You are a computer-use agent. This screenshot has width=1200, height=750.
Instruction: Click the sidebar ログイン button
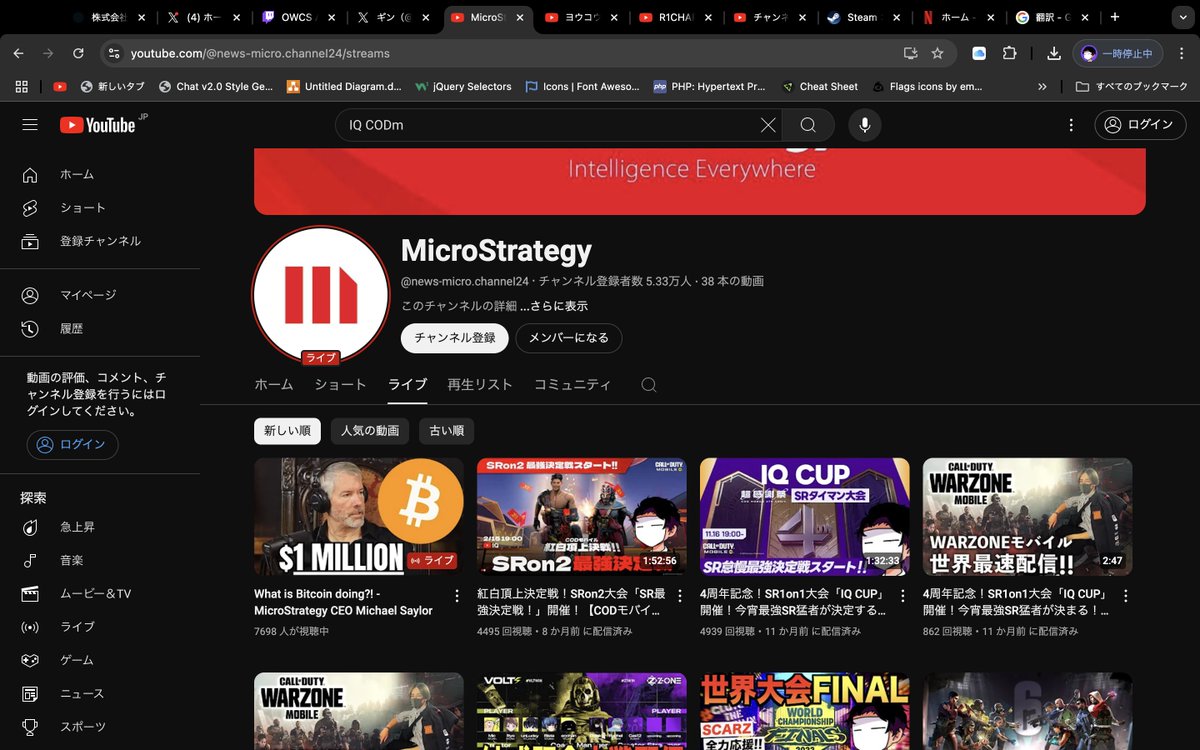pyautogui.click(x=72, y=445)
